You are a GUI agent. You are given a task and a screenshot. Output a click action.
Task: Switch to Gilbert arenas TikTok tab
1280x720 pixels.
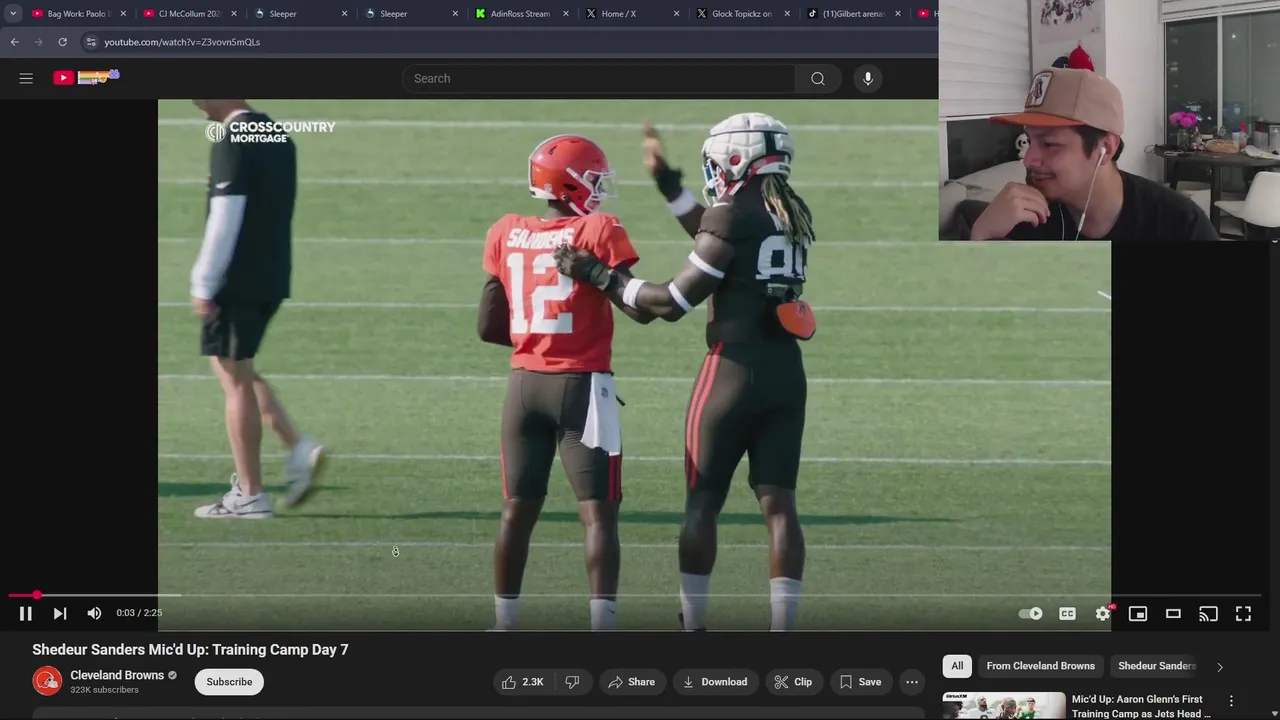click(852, 14)
